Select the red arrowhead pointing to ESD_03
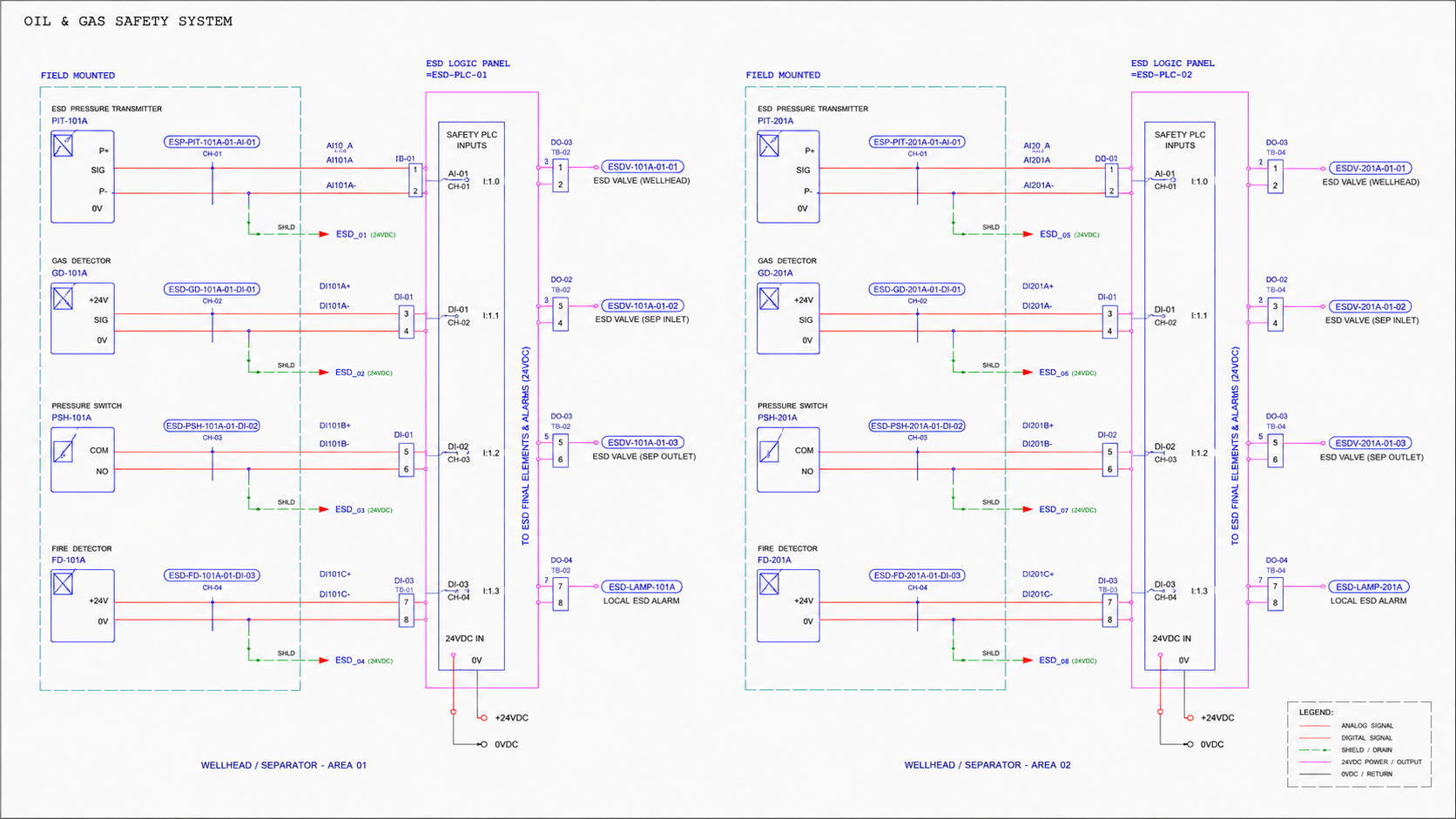The height and width of the screenshot is (819, 1456). pos(322,509)
